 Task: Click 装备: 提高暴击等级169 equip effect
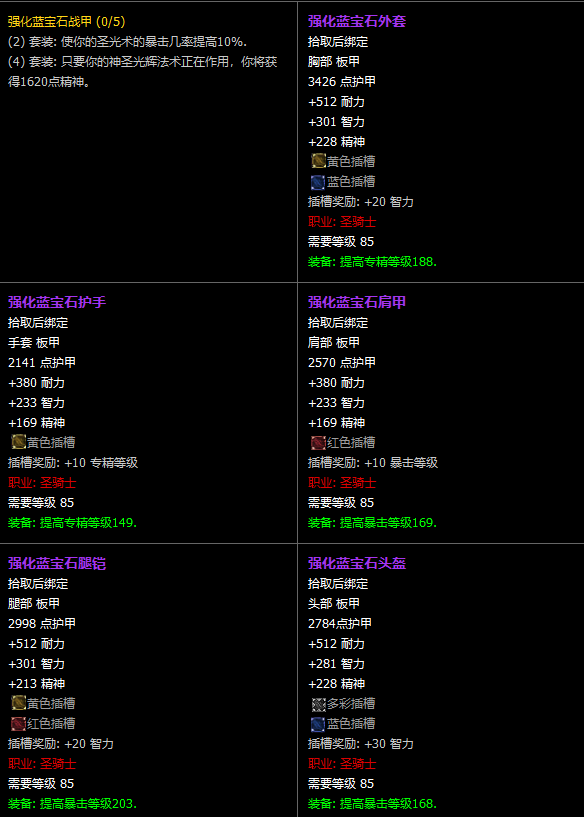click(372, 523)
